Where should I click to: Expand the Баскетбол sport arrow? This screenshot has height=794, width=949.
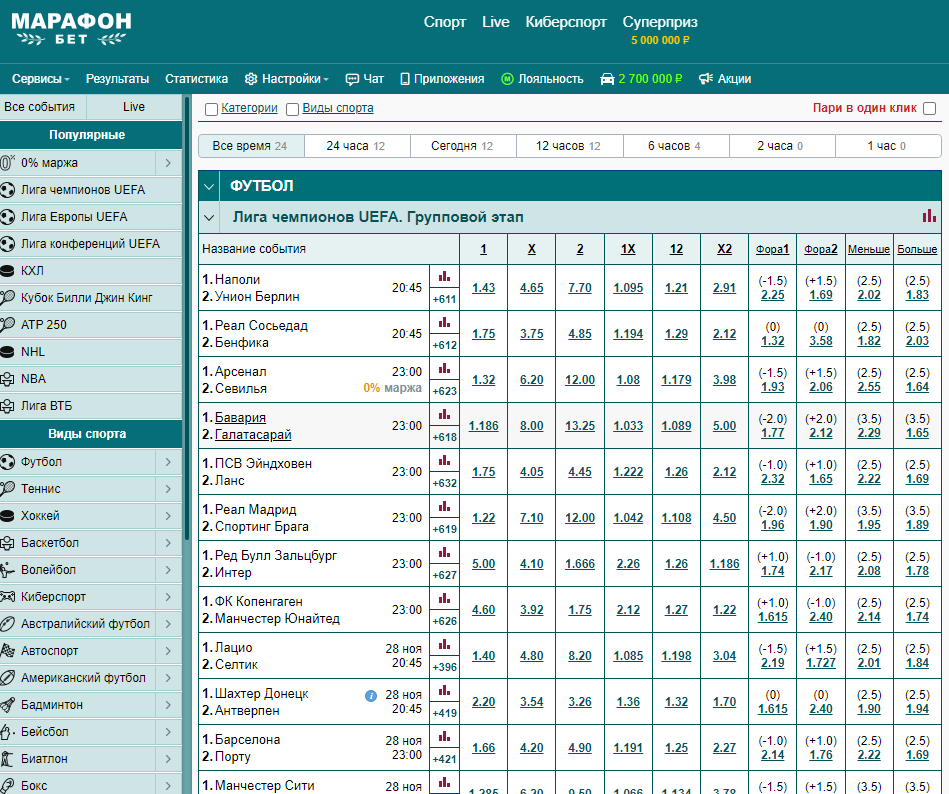click(168, 543)
